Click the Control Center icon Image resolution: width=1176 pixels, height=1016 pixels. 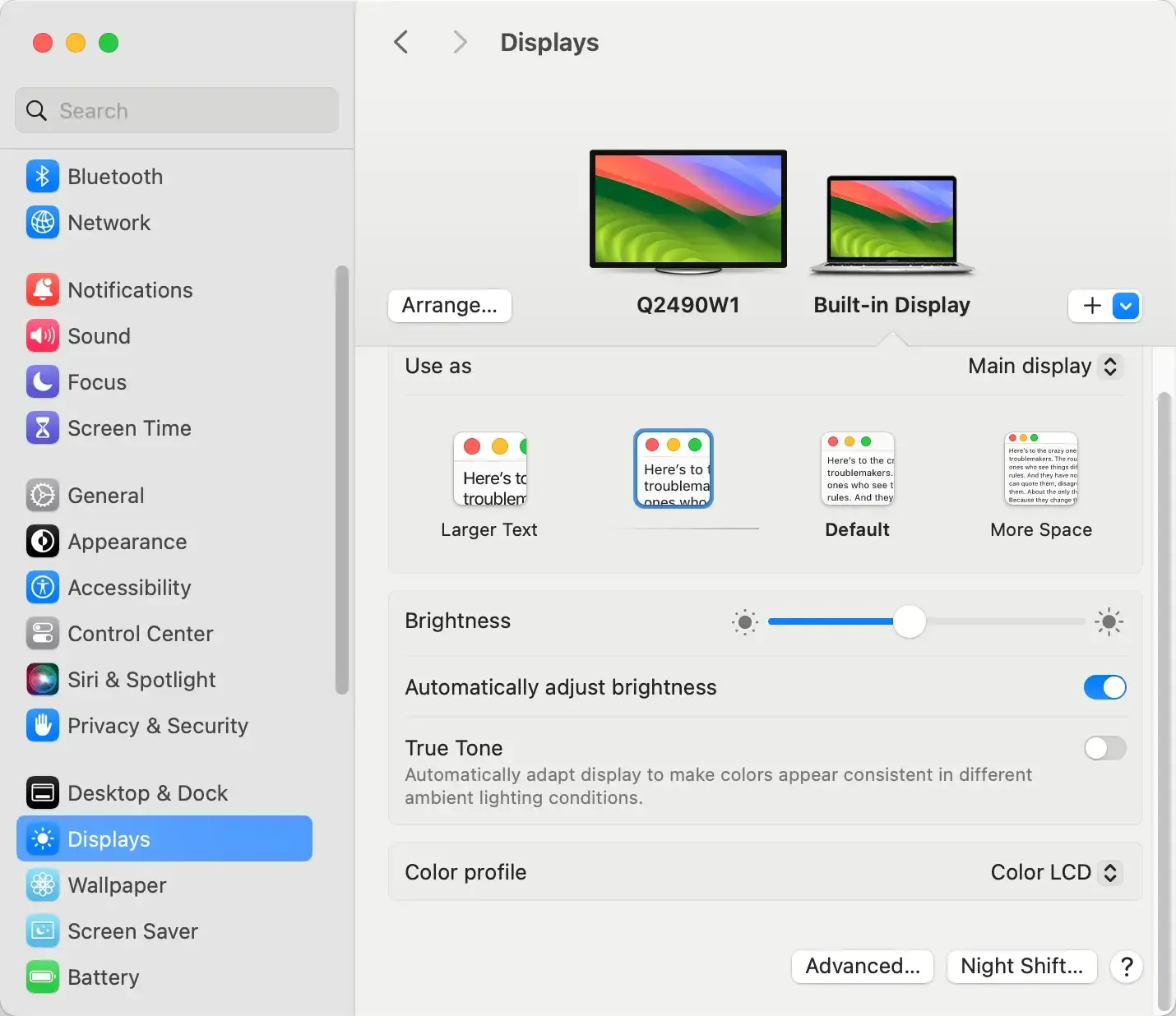(x=43, y=633)
